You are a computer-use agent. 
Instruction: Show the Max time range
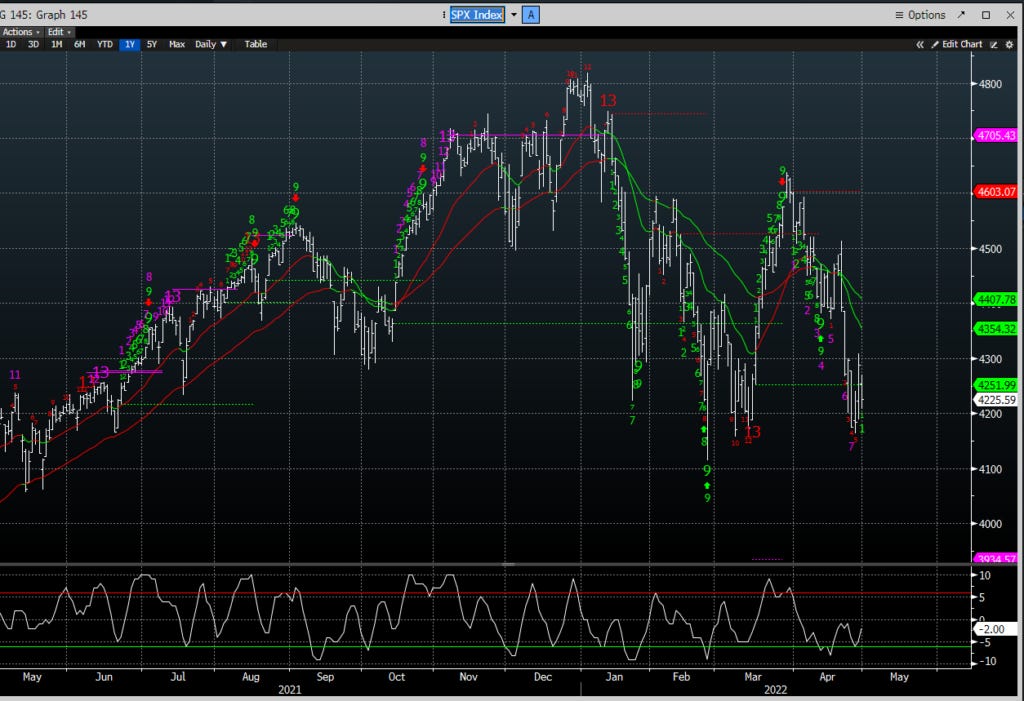coord(177,44)
